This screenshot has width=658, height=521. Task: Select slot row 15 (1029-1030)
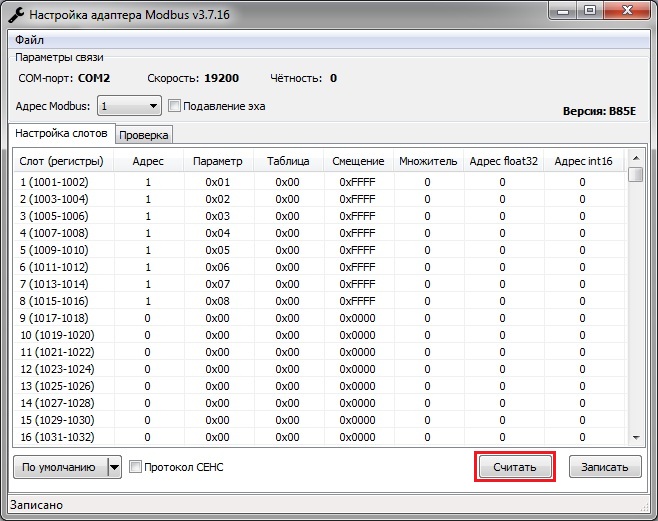pos(320,420)
